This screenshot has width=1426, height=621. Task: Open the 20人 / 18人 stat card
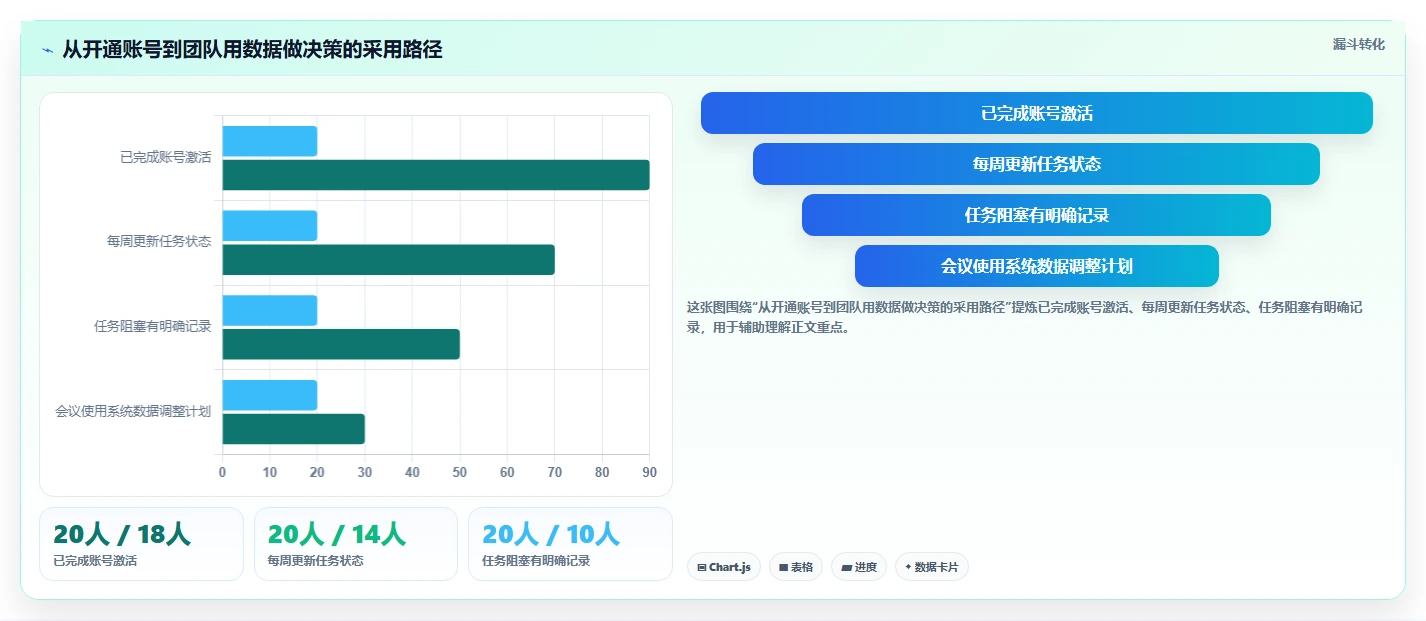[x=141, y=544]
